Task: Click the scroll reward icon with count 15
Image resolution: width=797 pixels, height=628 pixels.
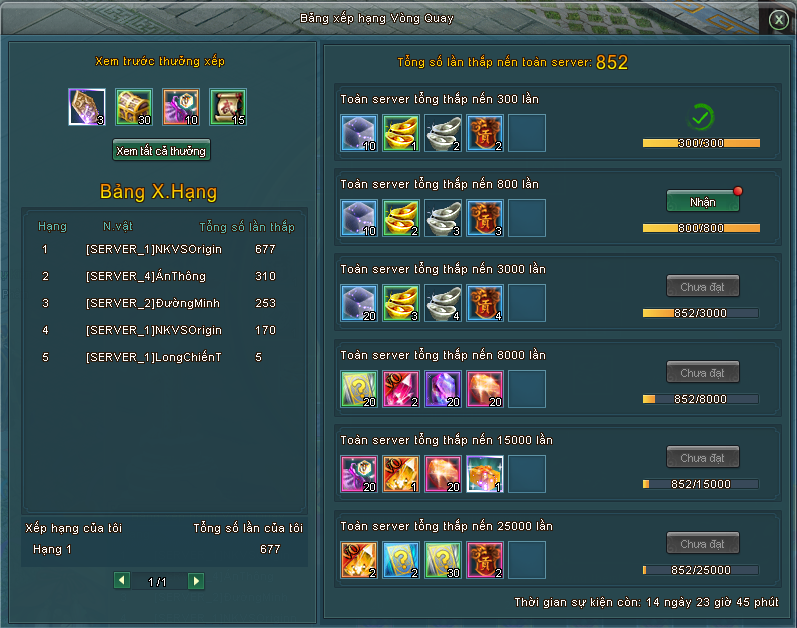Action: [x=228, y=107]
